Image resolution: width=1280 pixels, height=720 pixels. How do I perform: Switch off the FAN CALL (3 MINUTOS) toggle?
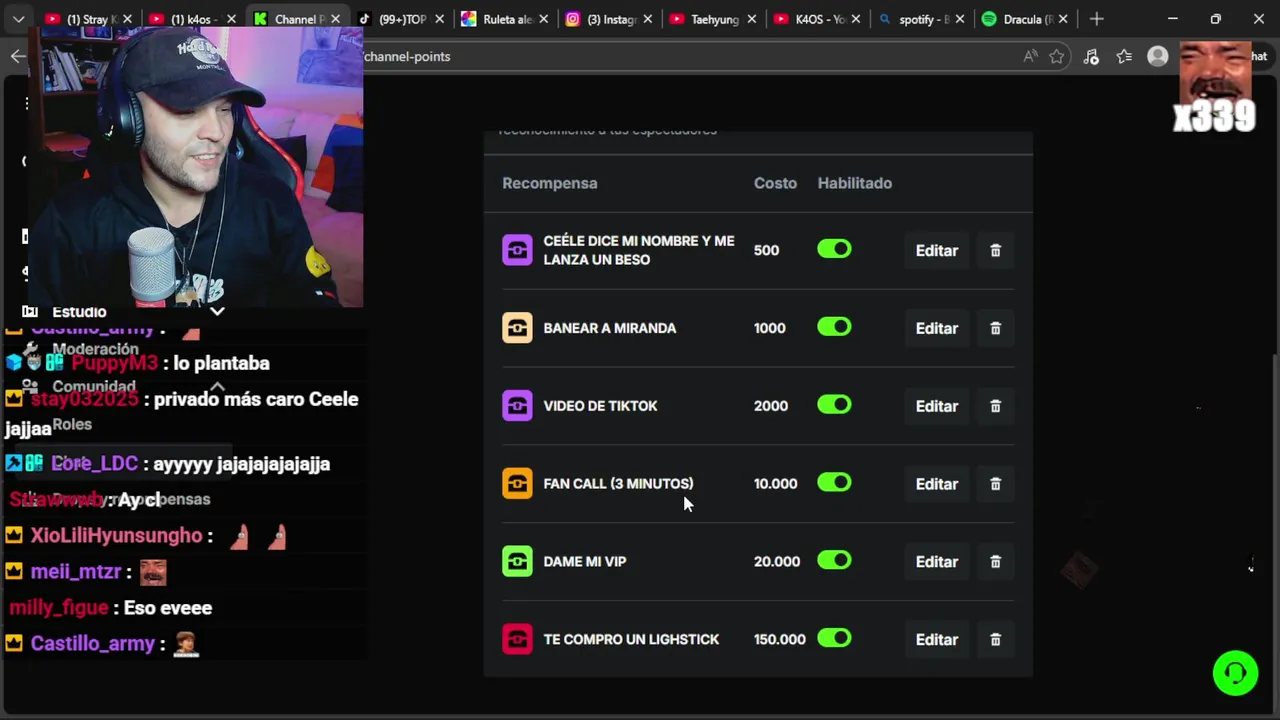tap(834, 483)
